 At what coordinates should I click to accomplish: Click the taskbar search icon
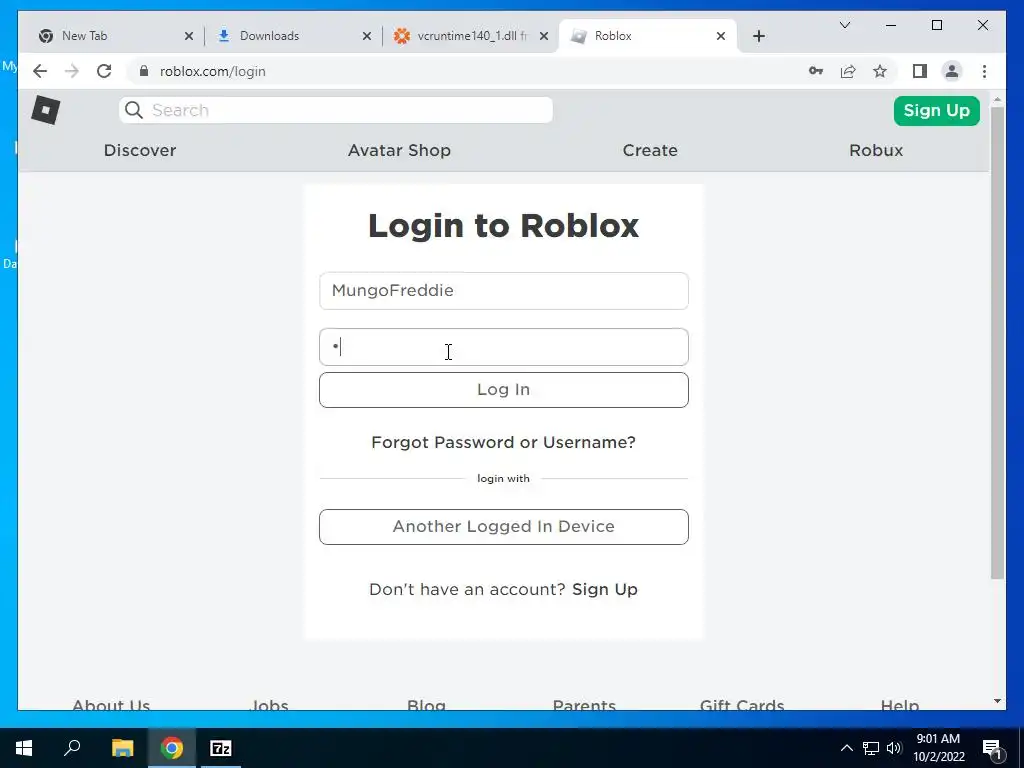pos(72,748)
